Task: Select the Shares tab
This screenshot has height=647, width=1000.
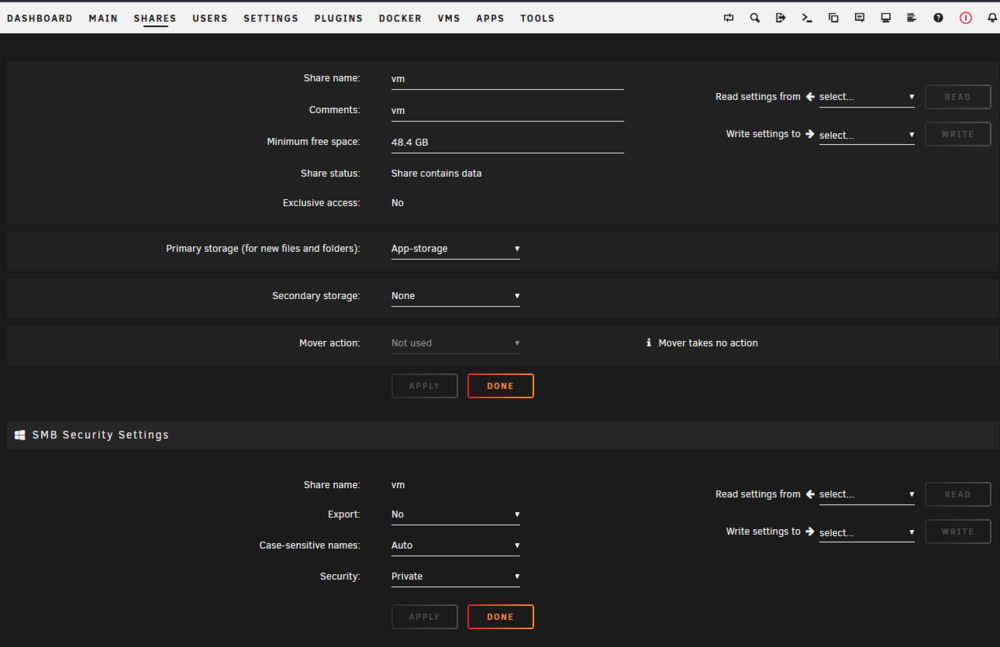Action: [155, 19]
